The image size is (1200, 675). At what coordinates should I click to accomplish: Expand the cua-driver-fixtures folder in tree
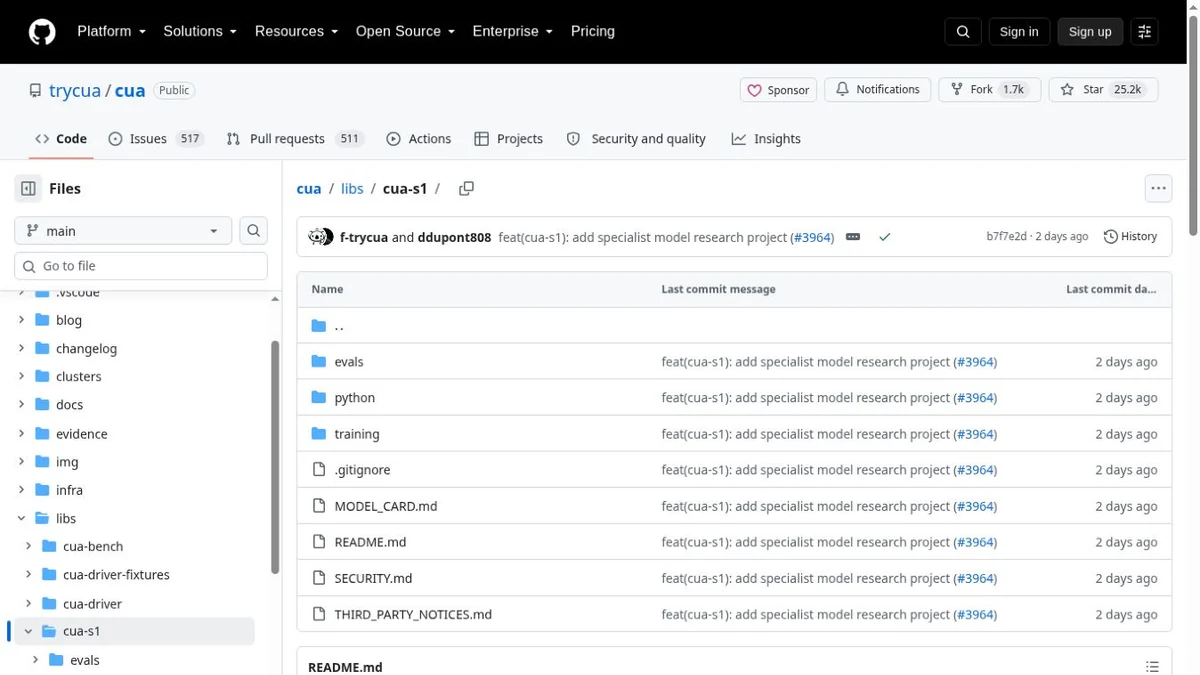click(x=29, y=574)
